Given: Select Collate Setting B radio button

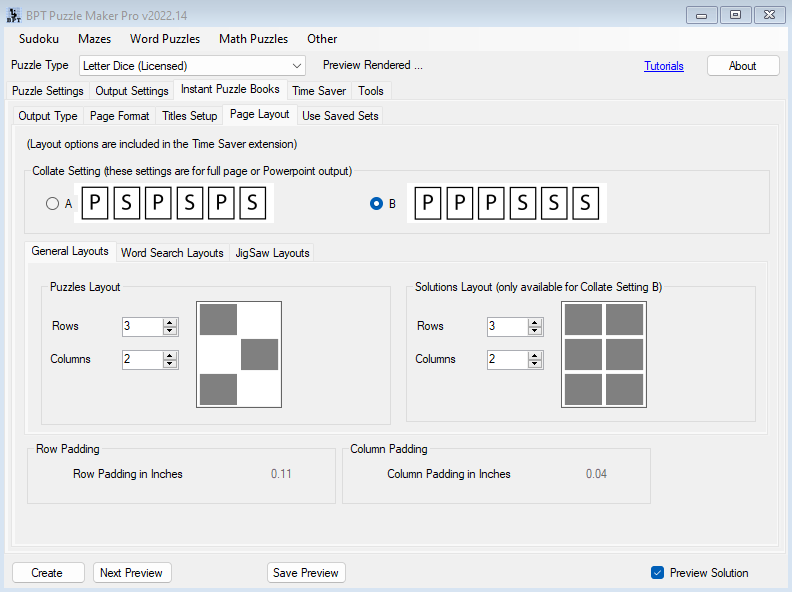Looking at the screenshot, I should (x=377, y=204).
